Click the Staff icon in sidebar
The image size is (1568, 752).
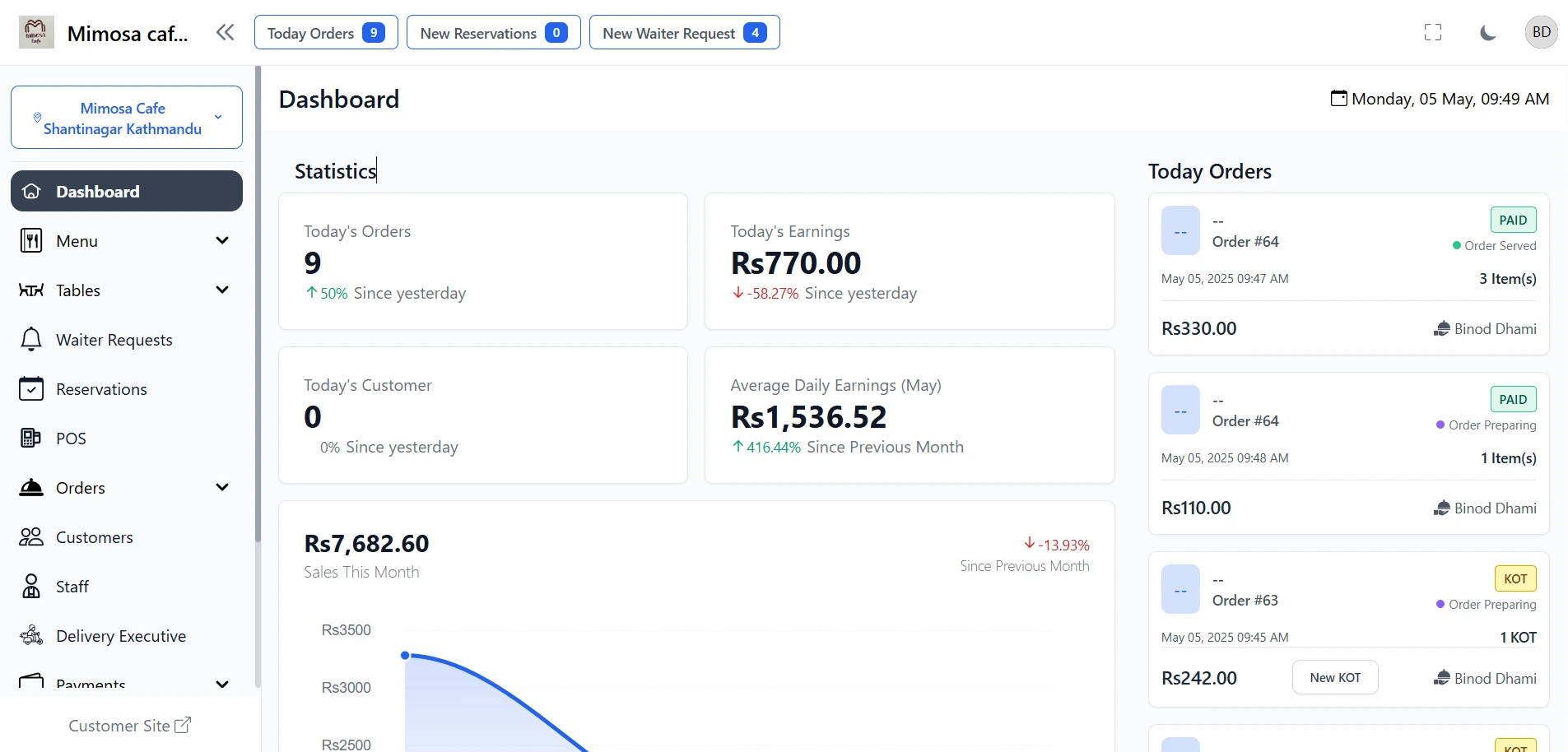tap(30, 586)
